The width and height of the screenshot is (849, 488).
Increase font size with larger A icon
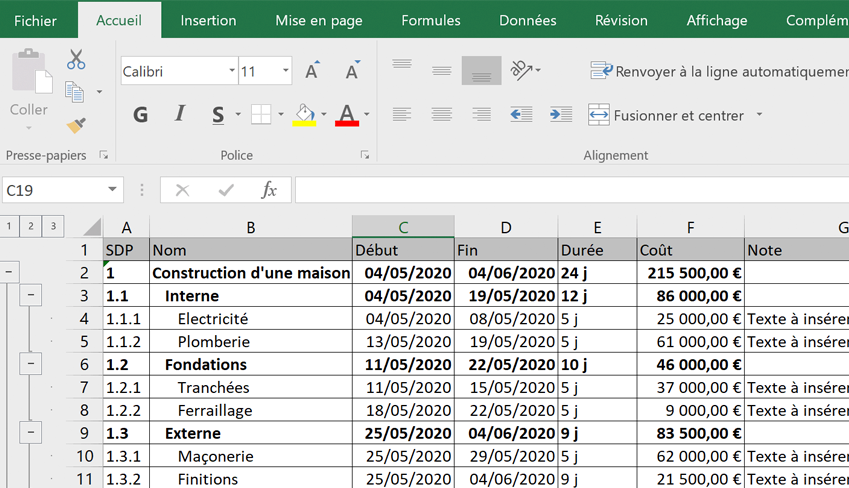tap(312, 71)
